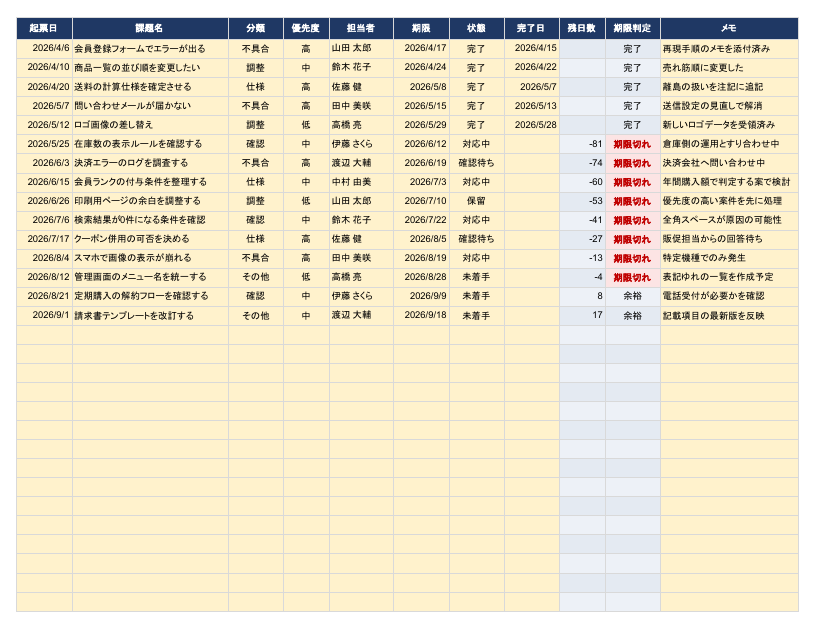815x628 pixels.
Task: Select the 残日数 value -4
Action: point(582,277)
